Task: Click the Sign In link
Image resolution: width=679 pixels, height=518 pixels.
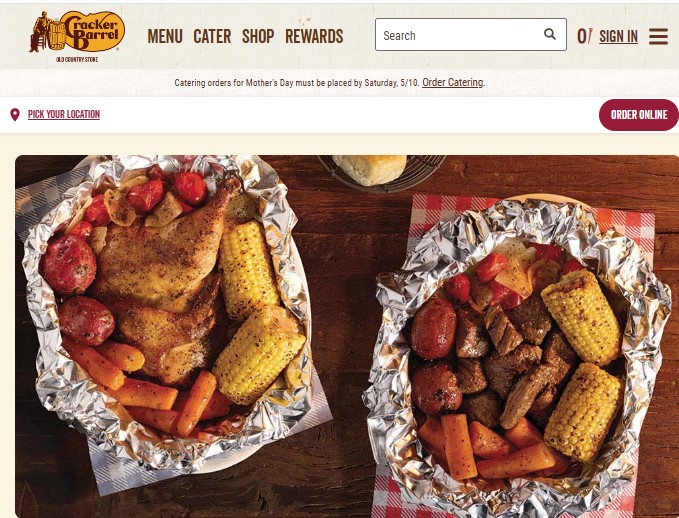Action: (x=618, y=36)
